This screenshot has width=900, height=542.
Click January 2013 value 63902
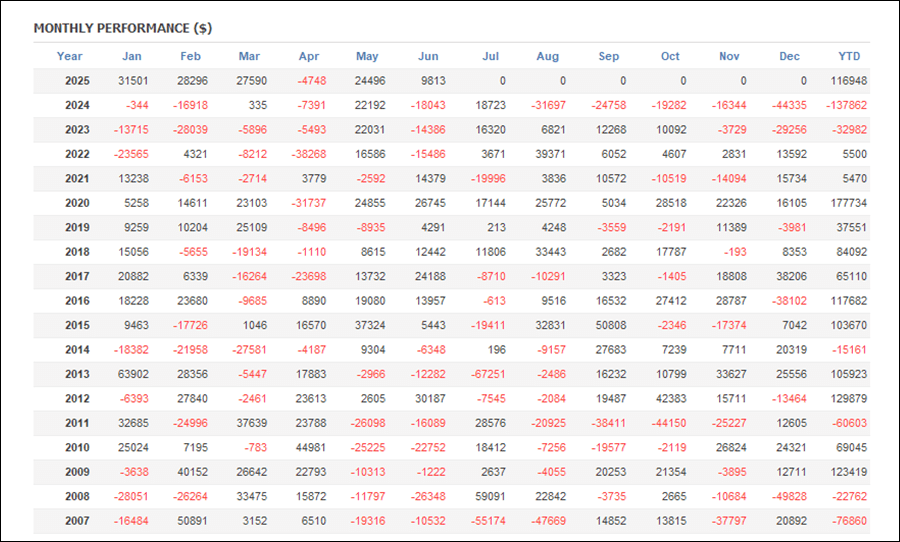coord(134,374)
